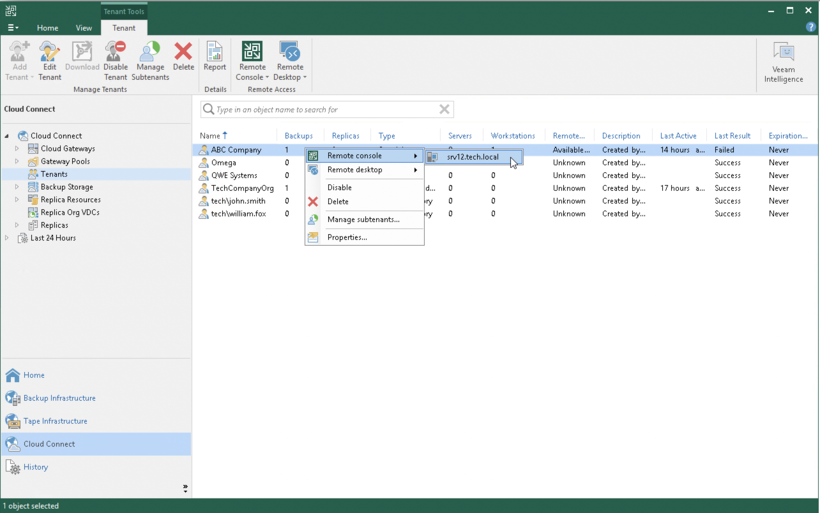The image size is (820, 513).
Task: Expand the Backup Storage tree node
Action: 17,187
